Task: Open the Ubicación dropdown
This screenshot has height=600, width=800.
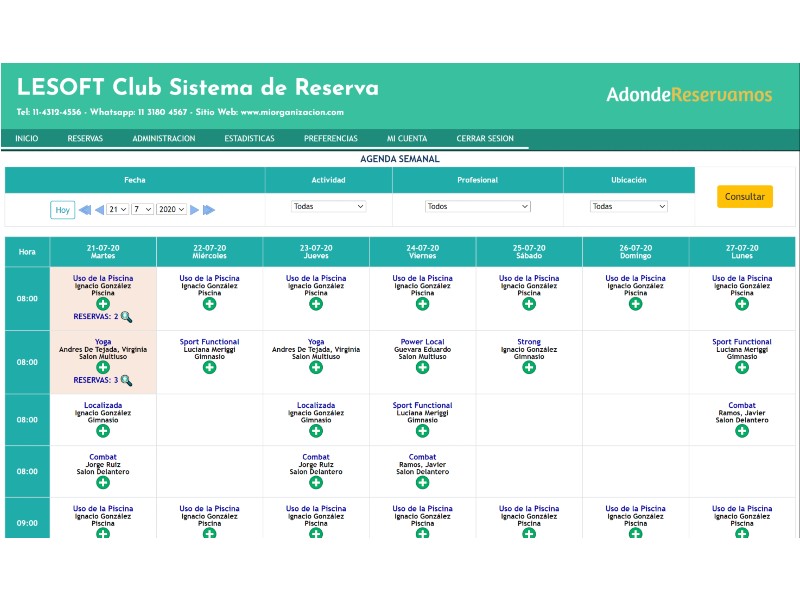Action: click(x=628, y=207)
